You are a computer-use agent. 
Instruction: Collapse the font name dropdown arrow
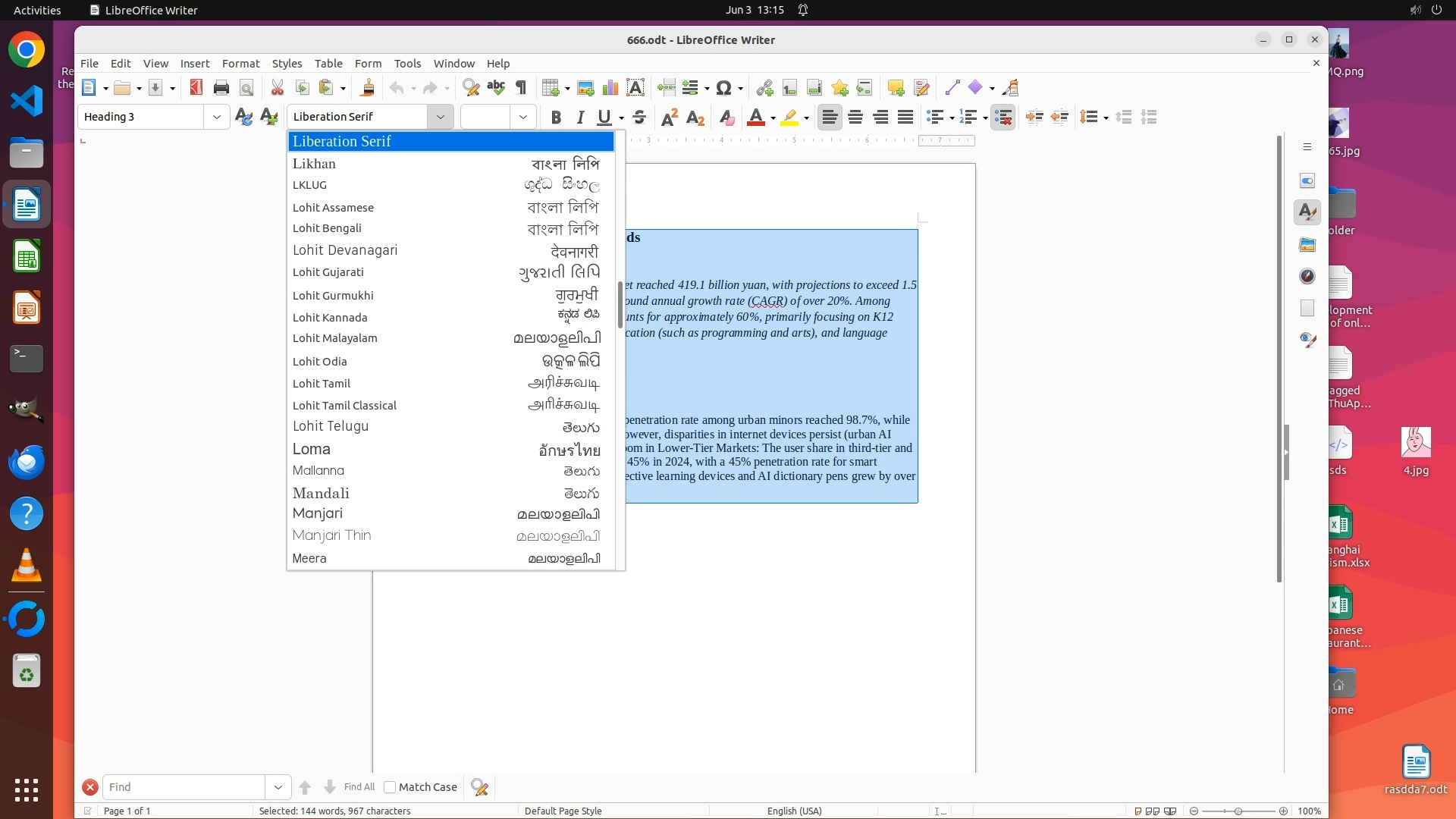click(x=440, y=117)
